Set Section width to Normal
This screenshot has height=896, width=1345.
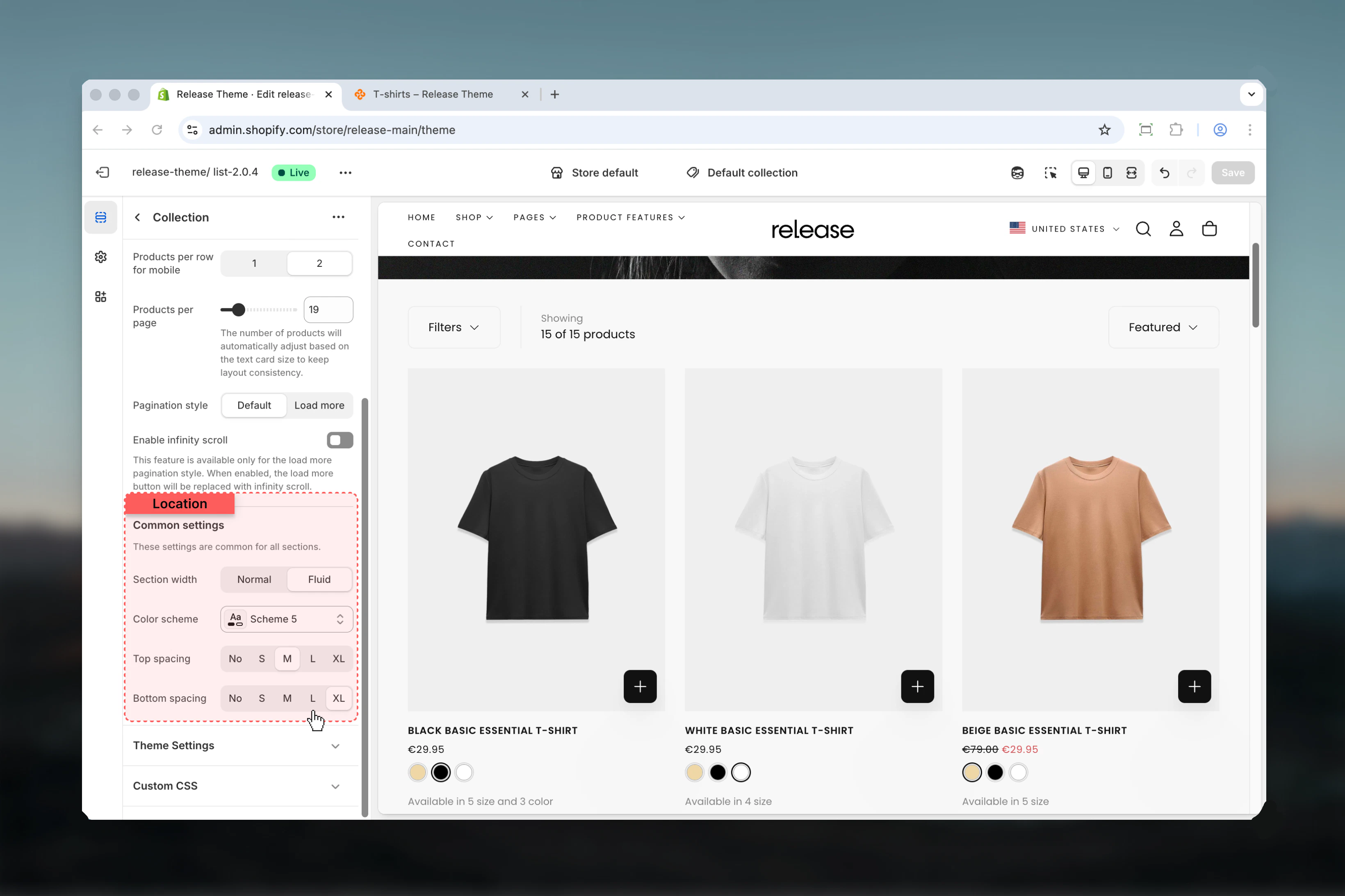(254, 580)
